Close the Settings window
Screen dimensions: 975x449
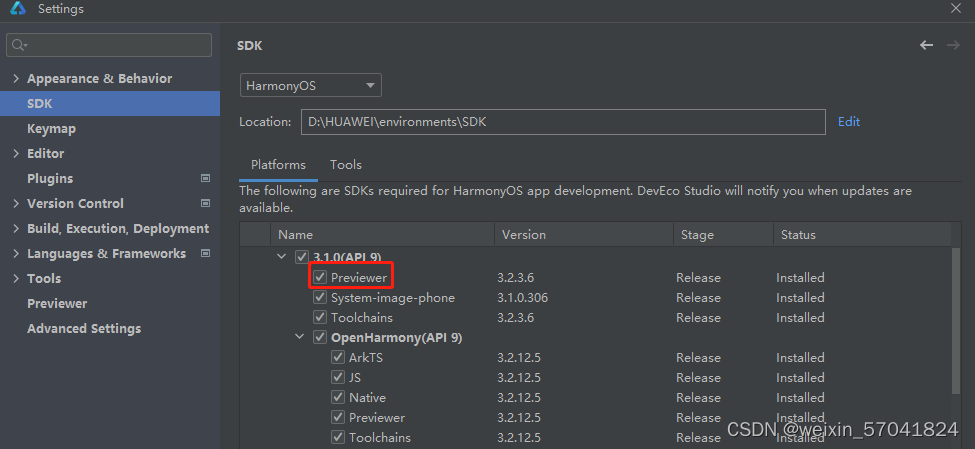tap(955, 8)
